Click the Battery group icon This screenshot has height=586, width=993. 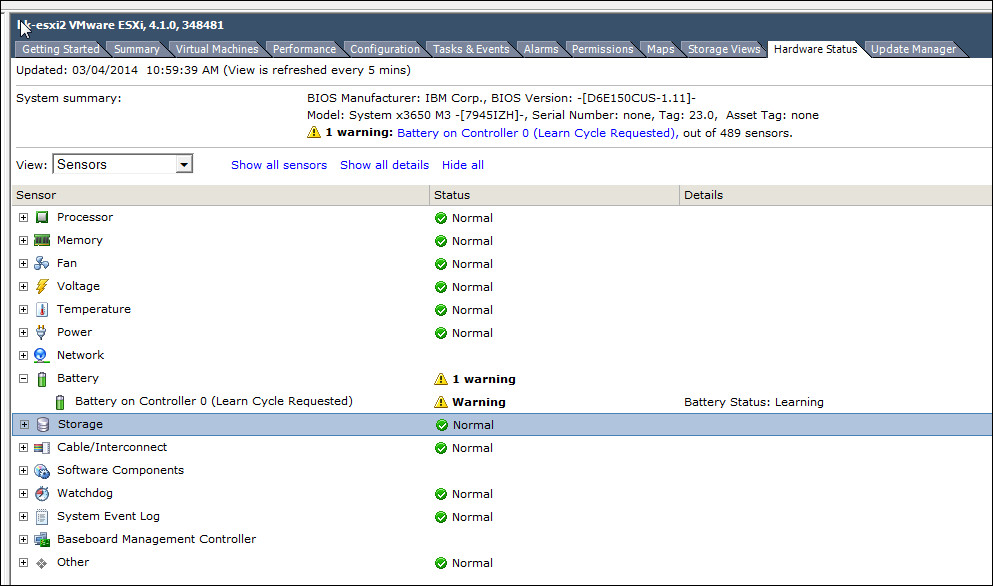[42, 379]
